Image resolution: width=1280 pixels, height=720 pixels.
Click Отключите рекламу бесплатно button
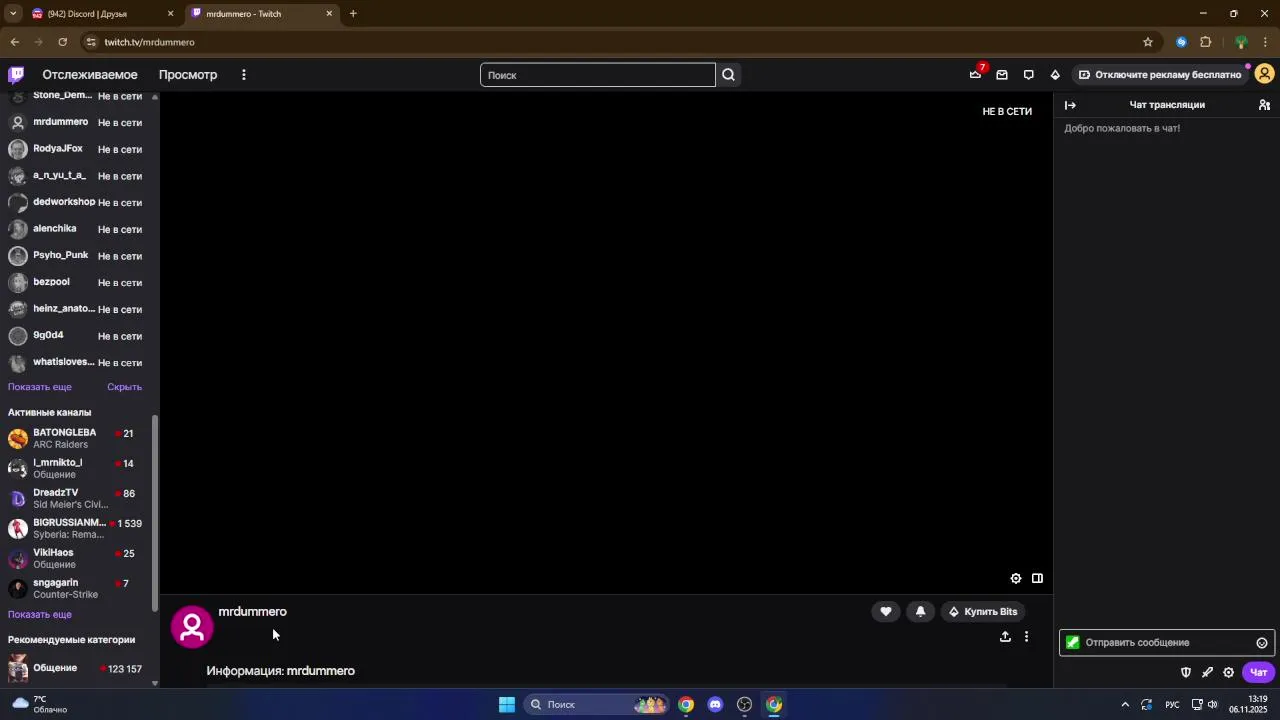pyautogui.click(x=1160, y=75)
